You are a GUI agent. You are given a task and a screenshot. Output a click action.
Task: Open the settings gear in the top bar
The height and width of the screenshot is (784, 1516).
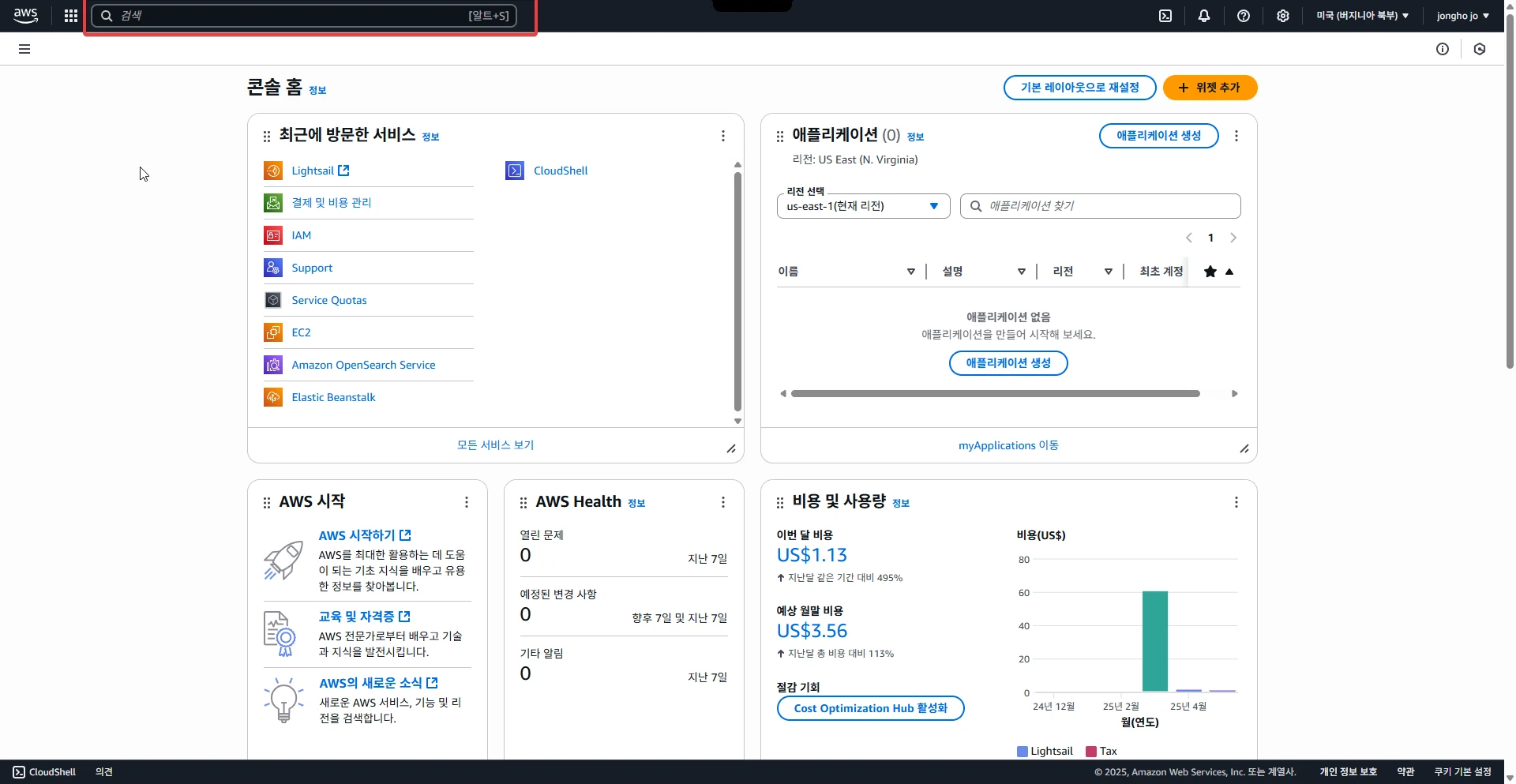click(x=1283, y=16)
